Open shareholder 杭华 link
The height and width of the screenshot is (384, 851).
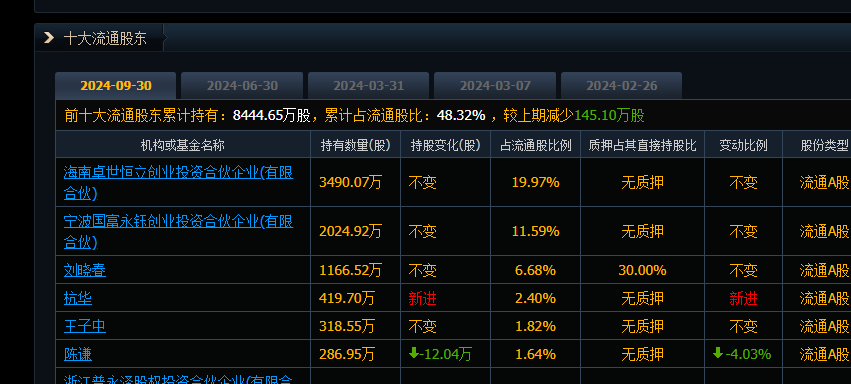(x=78, y=298)
